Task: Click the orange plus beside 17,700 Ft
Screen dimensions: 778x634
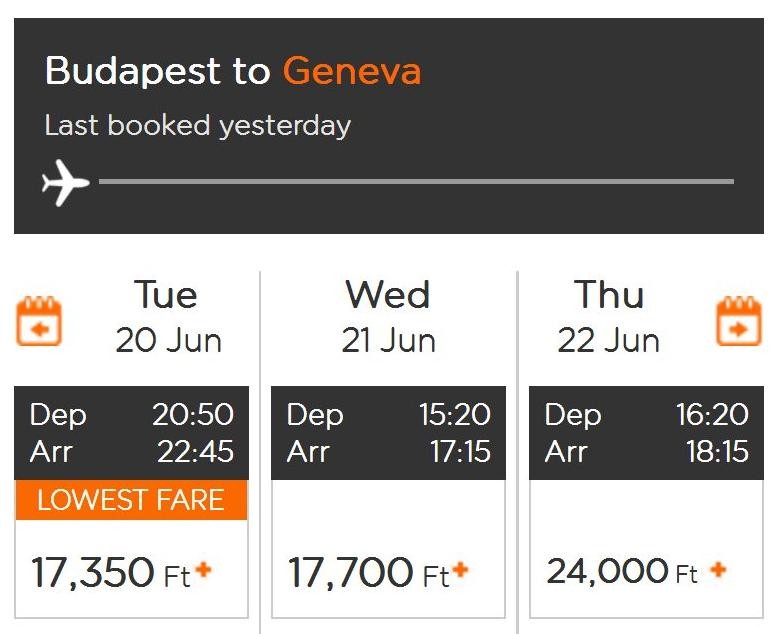Action: (x=461, y=570)
